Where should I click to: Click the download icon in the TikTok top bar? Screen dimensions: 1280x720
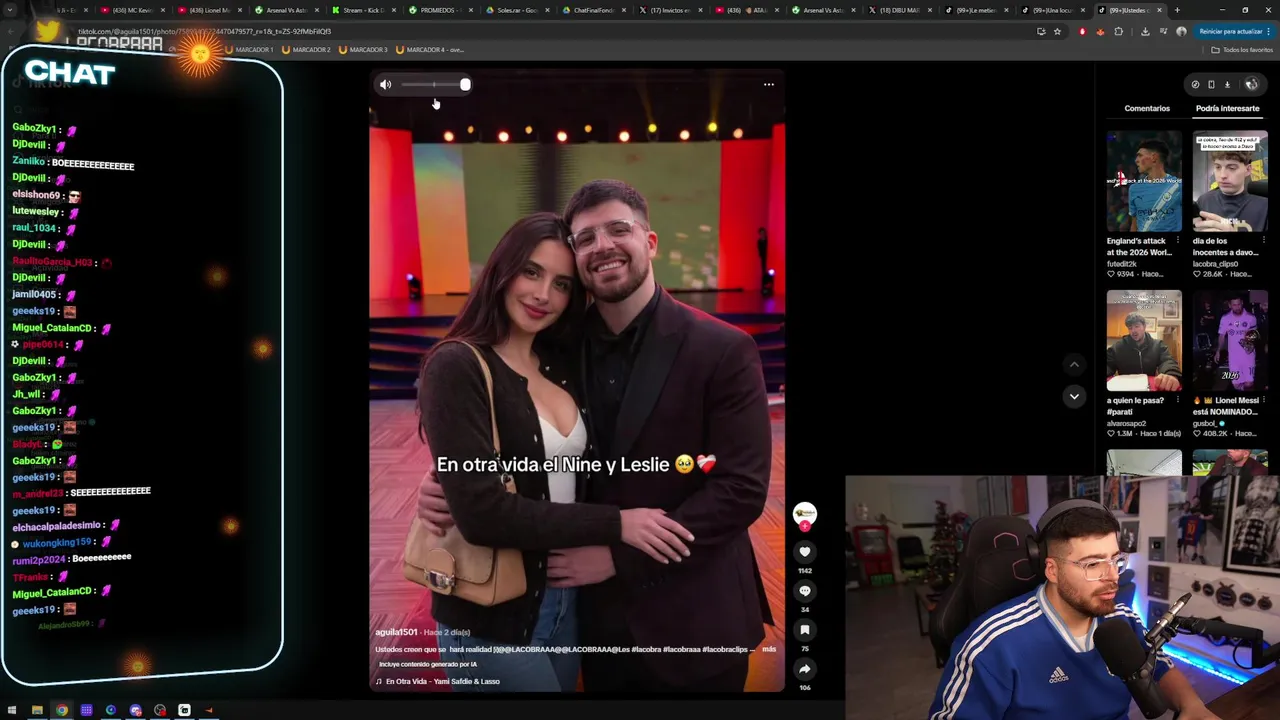coord(1227,85)
